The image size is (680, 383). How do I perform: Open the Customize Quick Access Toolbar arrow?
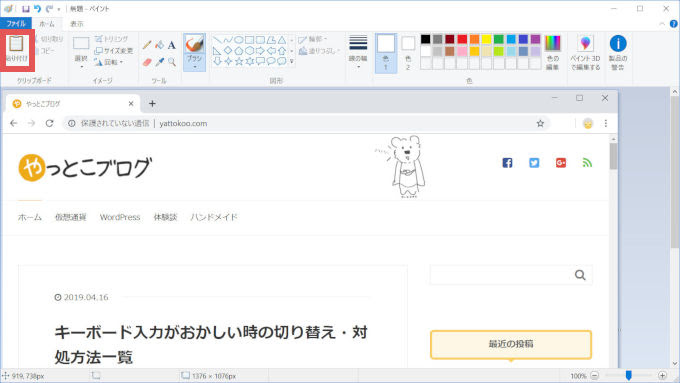(59, 9)
